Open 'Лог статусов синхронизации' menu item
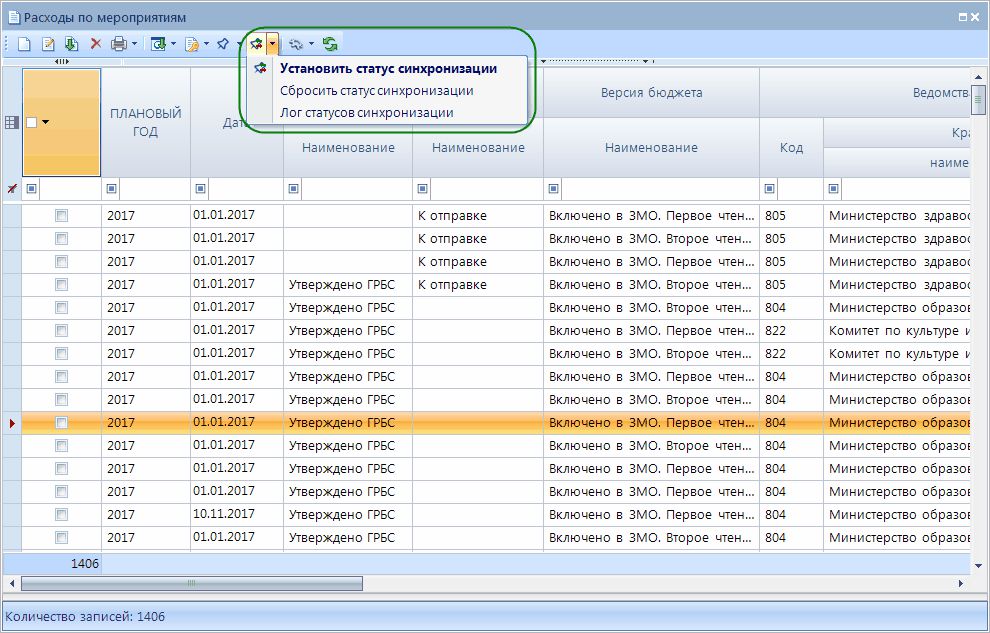The width and height of the screenshot is (990, 633). pos(366,113)
